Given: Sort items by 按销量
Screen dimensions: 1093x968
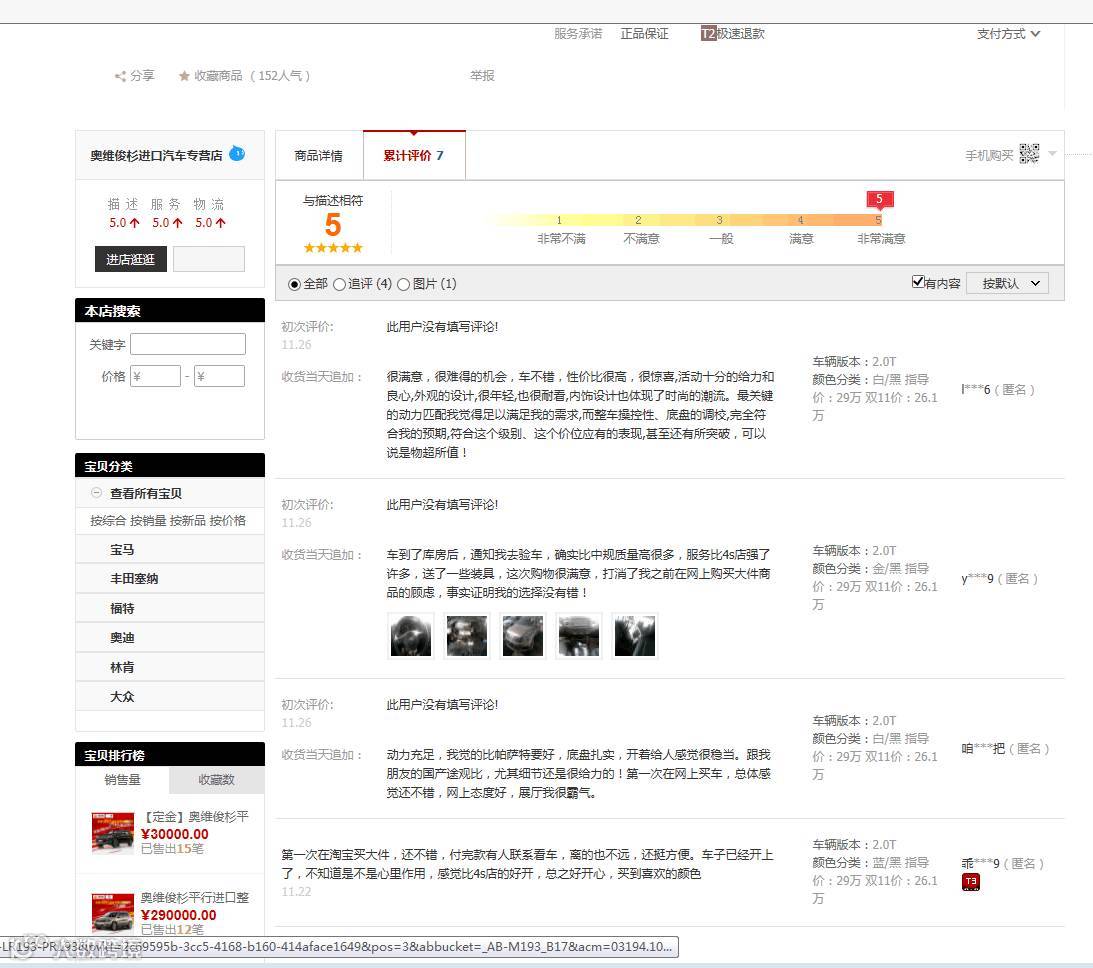Looking at the screenshot, I should click(148, 521).
